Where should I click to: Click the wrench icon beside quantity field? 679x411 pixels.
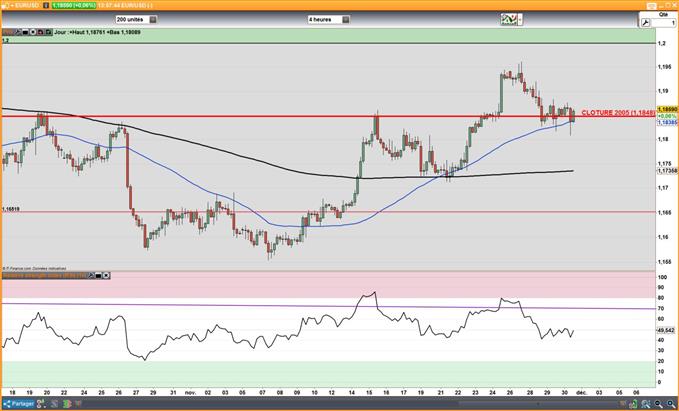[x=646, y=23]
